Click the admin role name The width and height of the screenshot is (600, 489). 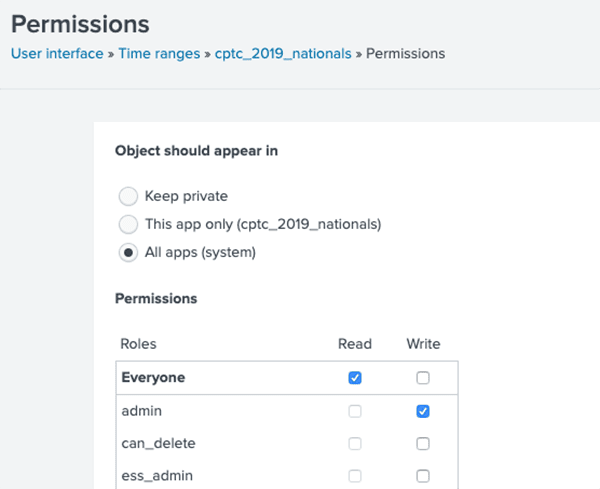coord(142,411)
